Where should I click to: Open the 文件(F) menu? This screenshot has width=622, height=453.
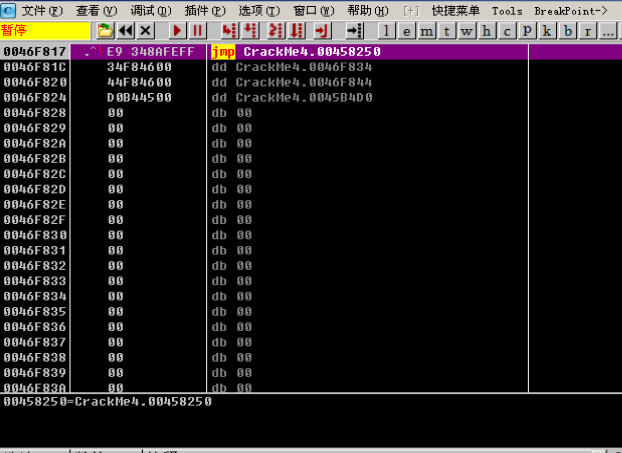(x=41, y=10)
